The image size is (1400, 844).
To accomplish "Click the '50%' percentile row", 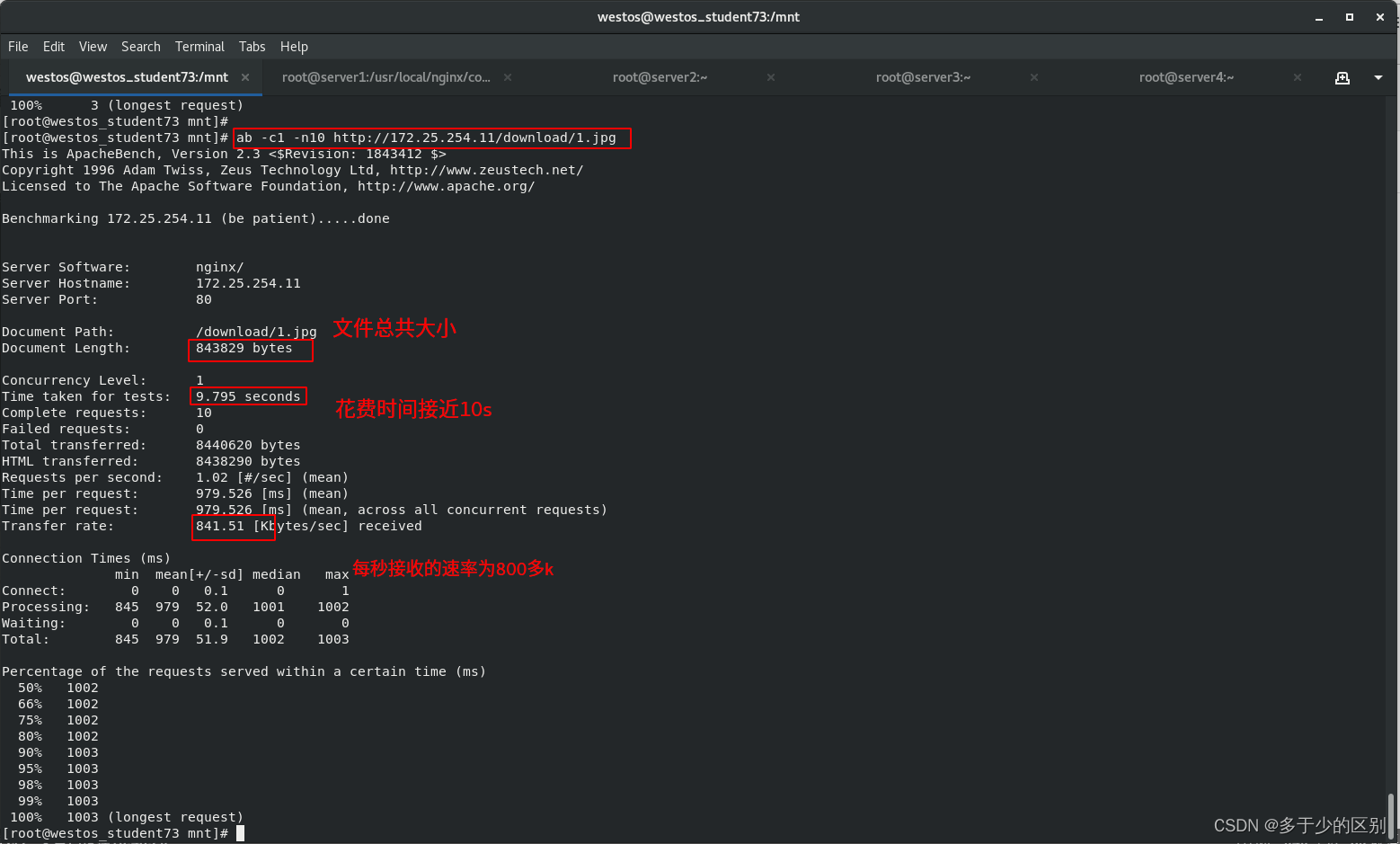I will click(58, 688).
